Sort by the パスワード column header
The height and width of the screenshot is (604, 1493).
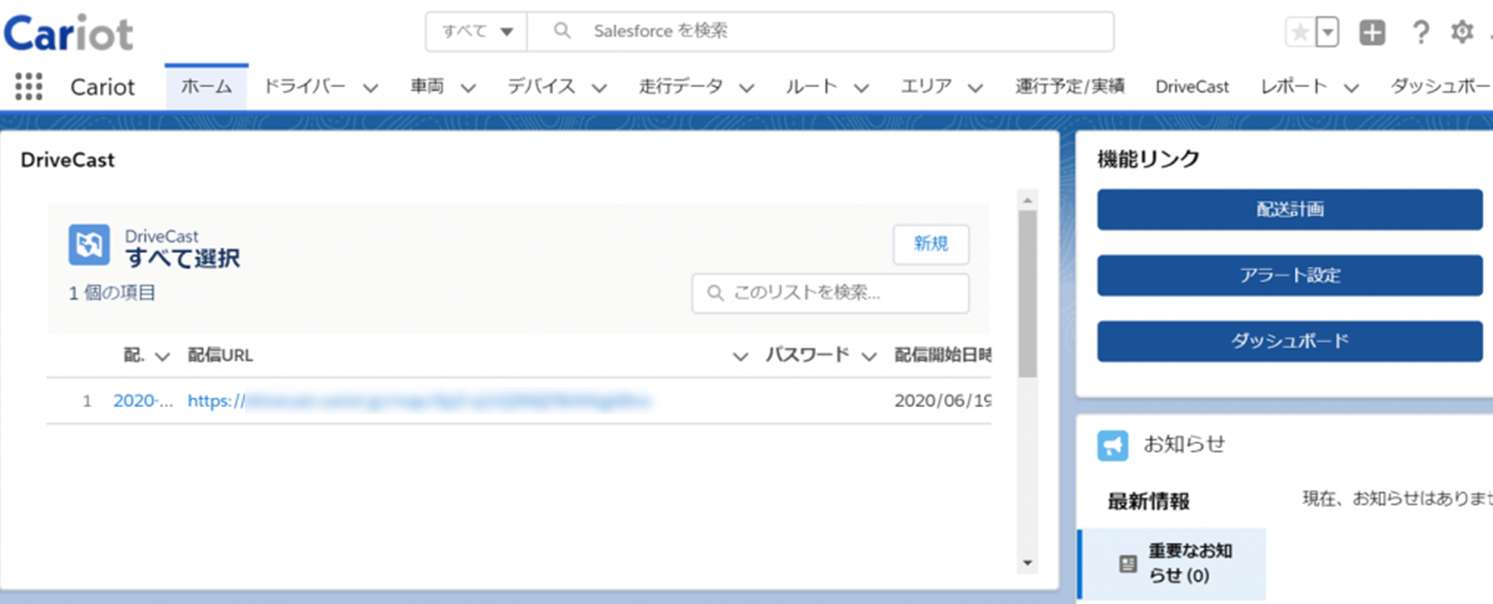pos(807,356)
